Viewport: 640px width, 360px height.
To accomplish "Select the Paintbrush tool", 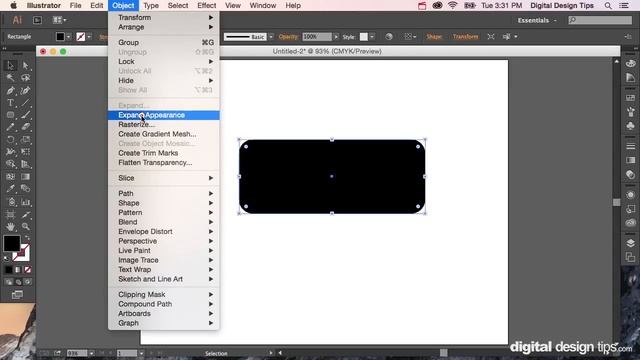I will click(25, 115).
